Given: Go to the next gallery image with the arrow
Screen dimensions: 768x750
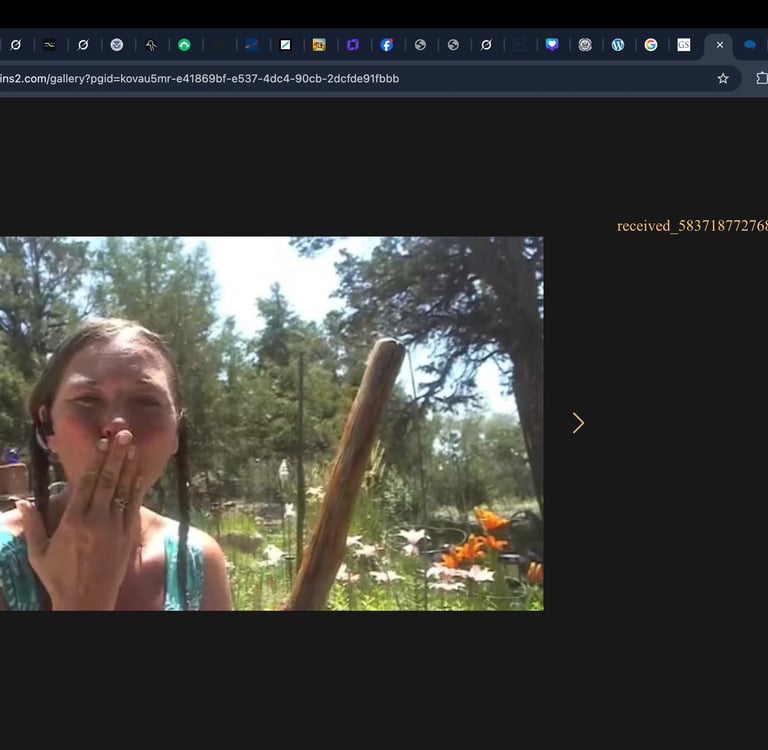Looking at the screenshot, I should tap(578, 423).
